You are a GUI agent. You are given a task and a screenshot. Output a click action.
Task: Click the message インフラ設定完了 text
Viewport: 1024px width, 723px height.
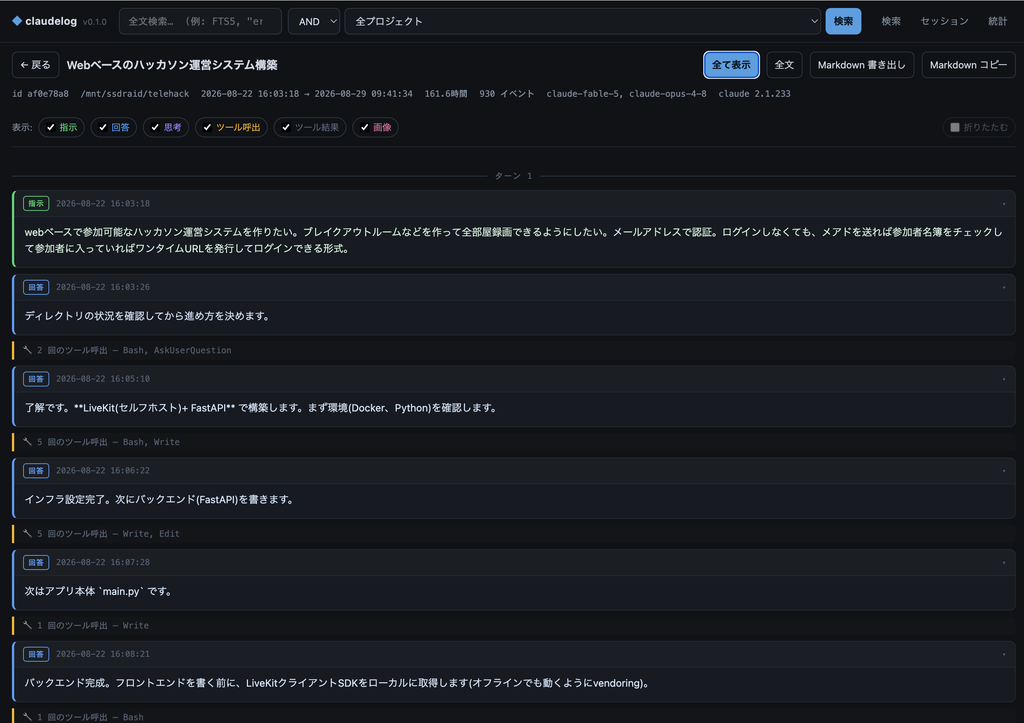[x=159, y=500]
